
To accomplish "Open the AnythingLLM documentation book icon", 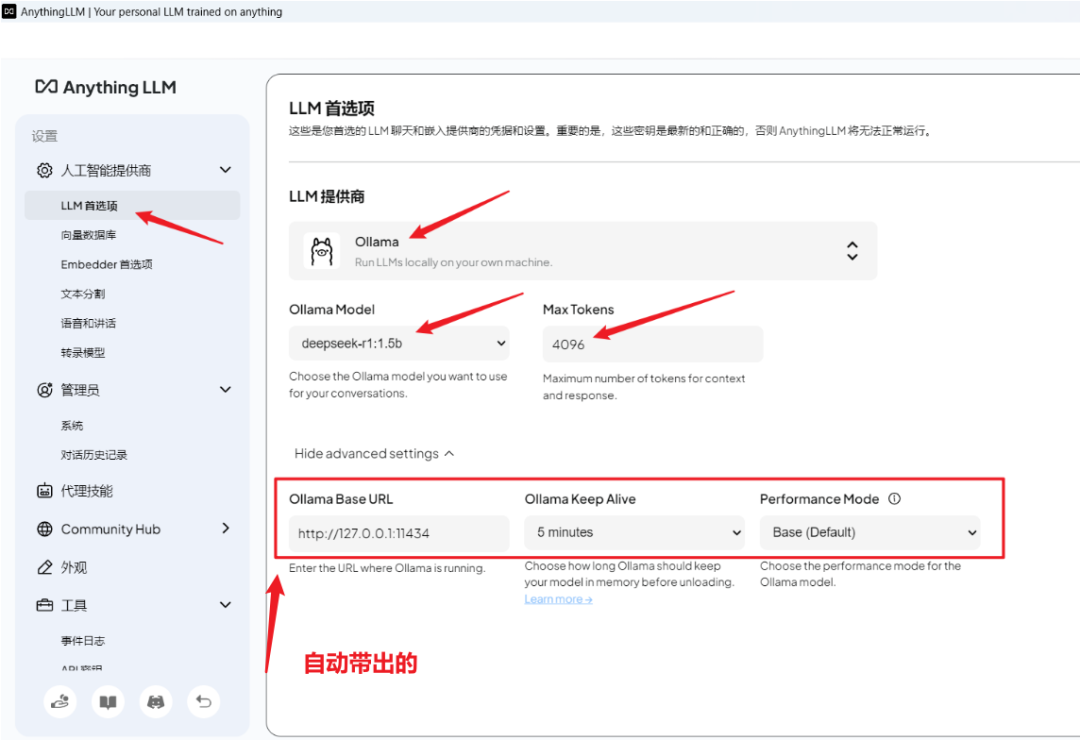I will tap(107, 701).
